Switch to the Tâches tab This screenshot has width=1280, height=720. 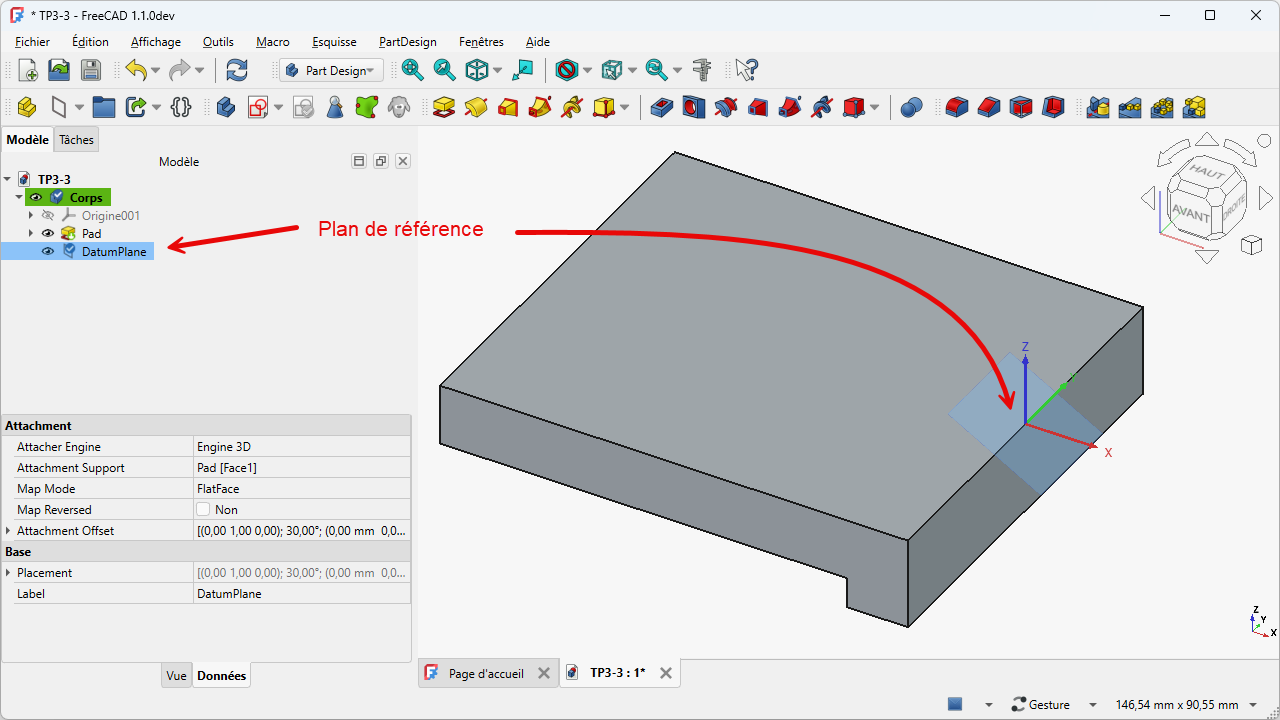(x=76, y=140)
